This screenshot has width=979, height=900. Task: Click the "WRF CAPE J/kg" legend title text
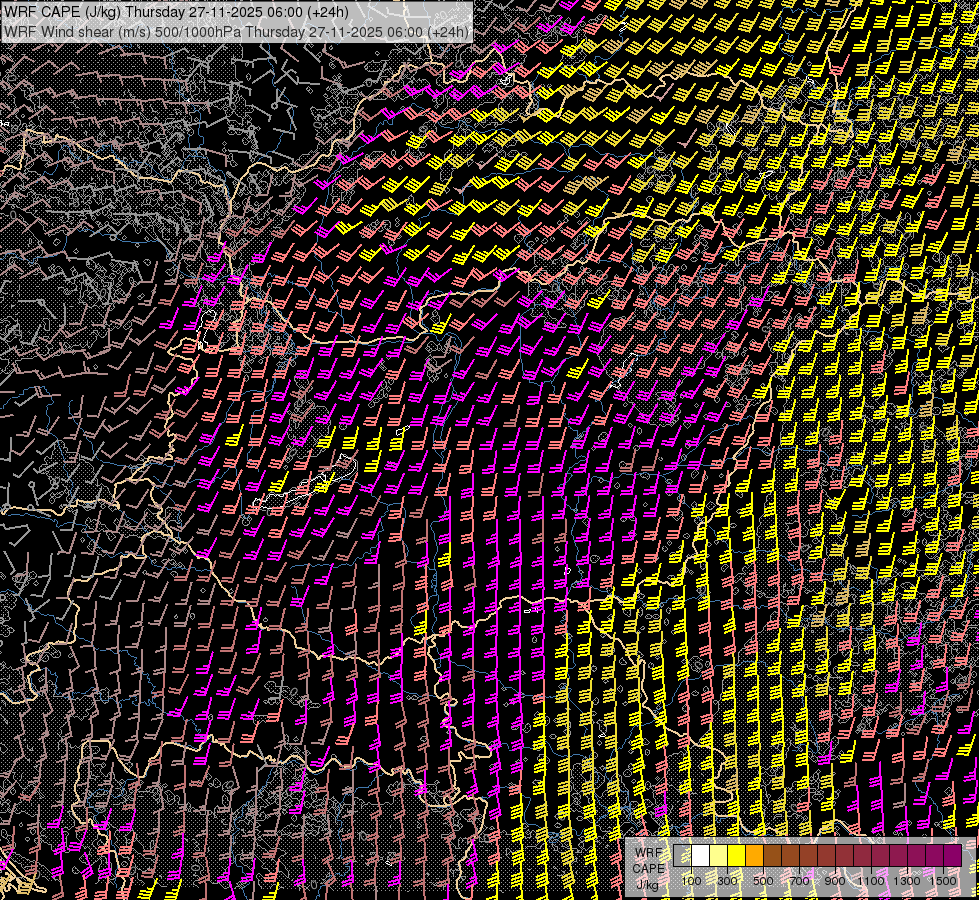pyautogui.click(x=648, y=868)
